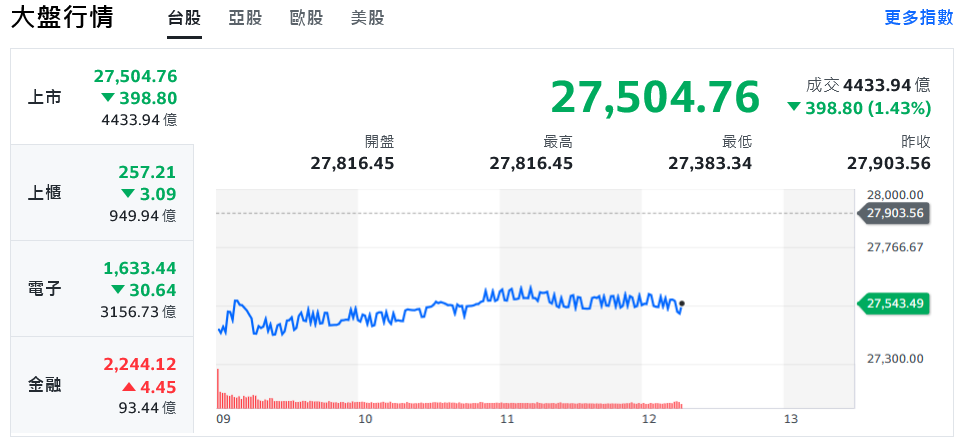Select the 上市 index row
957x437 pixels.
[102, 97]
